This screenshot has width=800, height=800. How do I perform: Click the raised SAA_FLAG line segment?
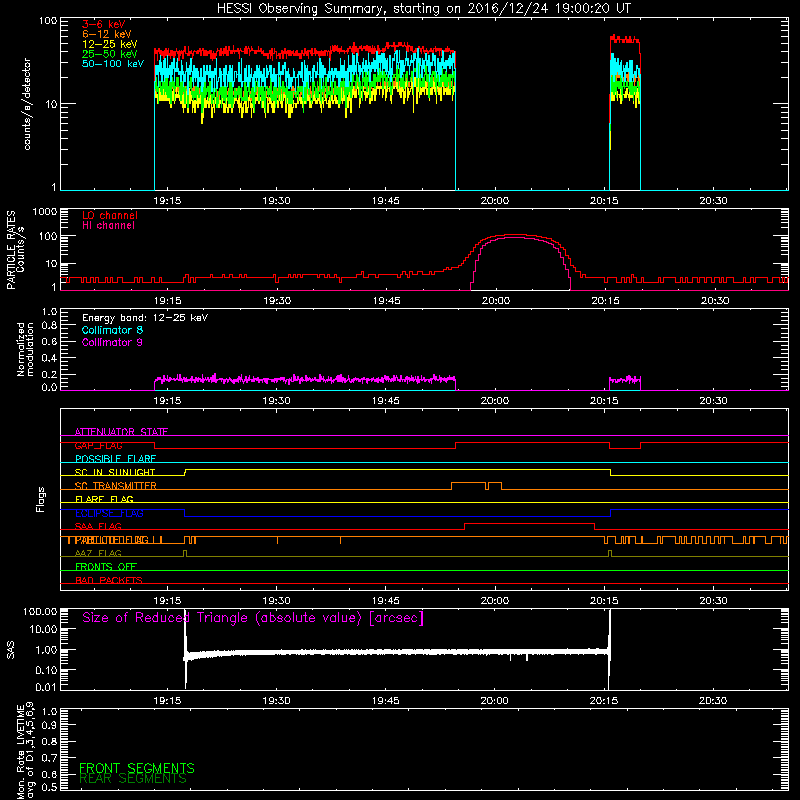pos(530,523)
